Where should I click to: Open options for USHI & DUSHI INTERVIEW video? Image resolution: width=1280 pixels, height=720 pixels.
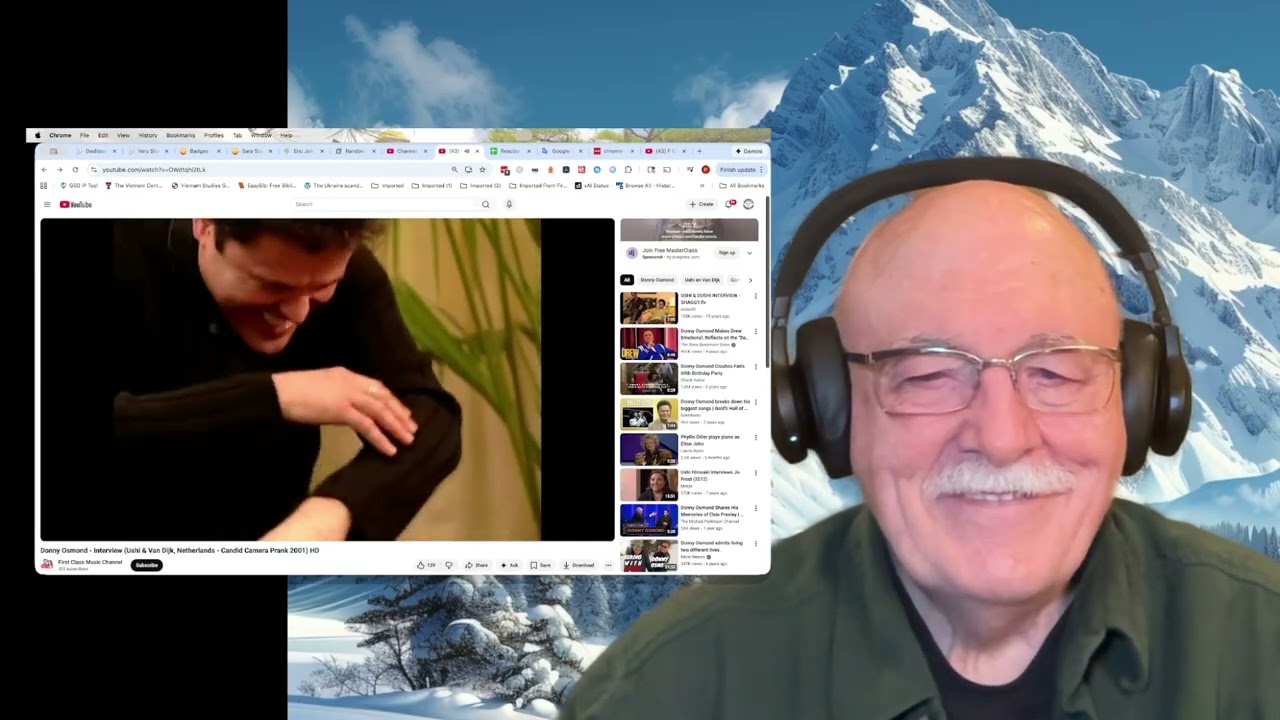755,296
